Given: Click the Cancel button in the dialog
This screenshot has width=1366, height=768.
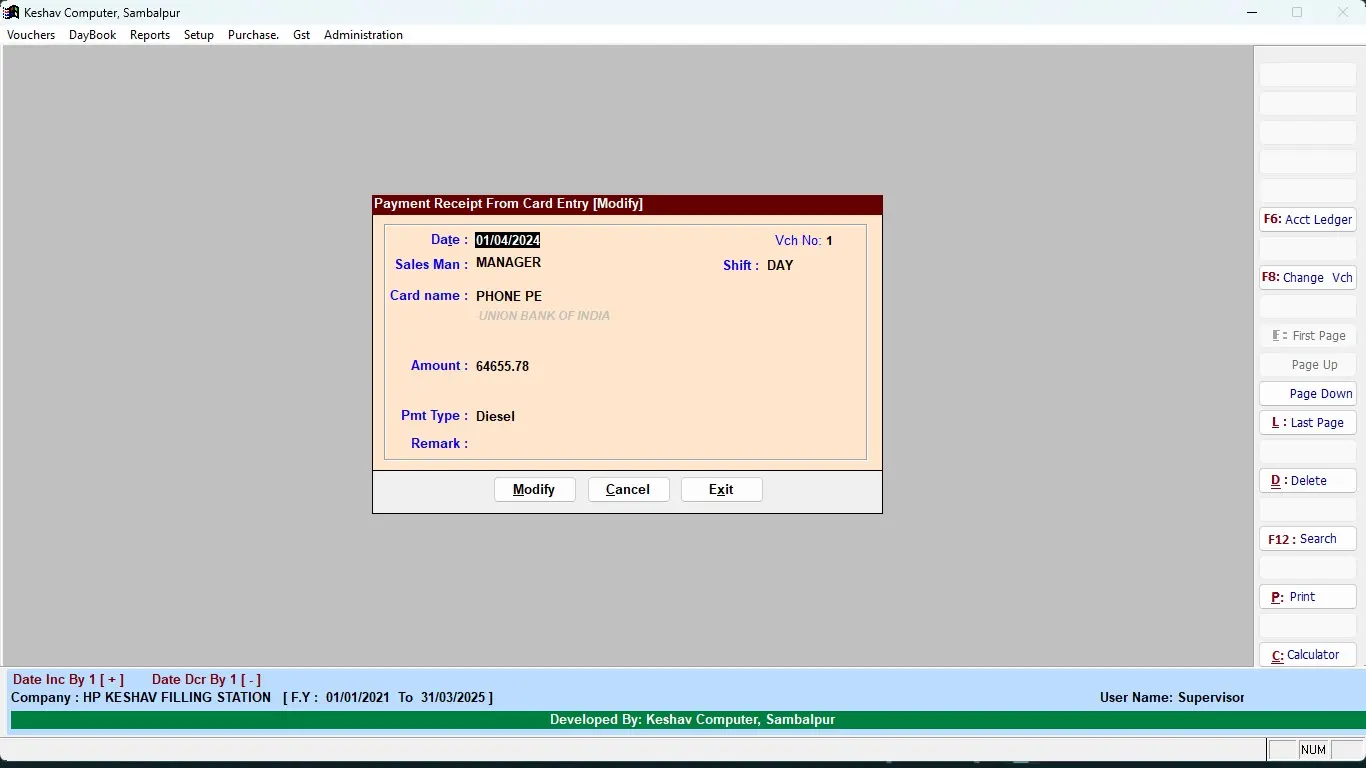Looking at the screenshot, I should pos(629,489).
